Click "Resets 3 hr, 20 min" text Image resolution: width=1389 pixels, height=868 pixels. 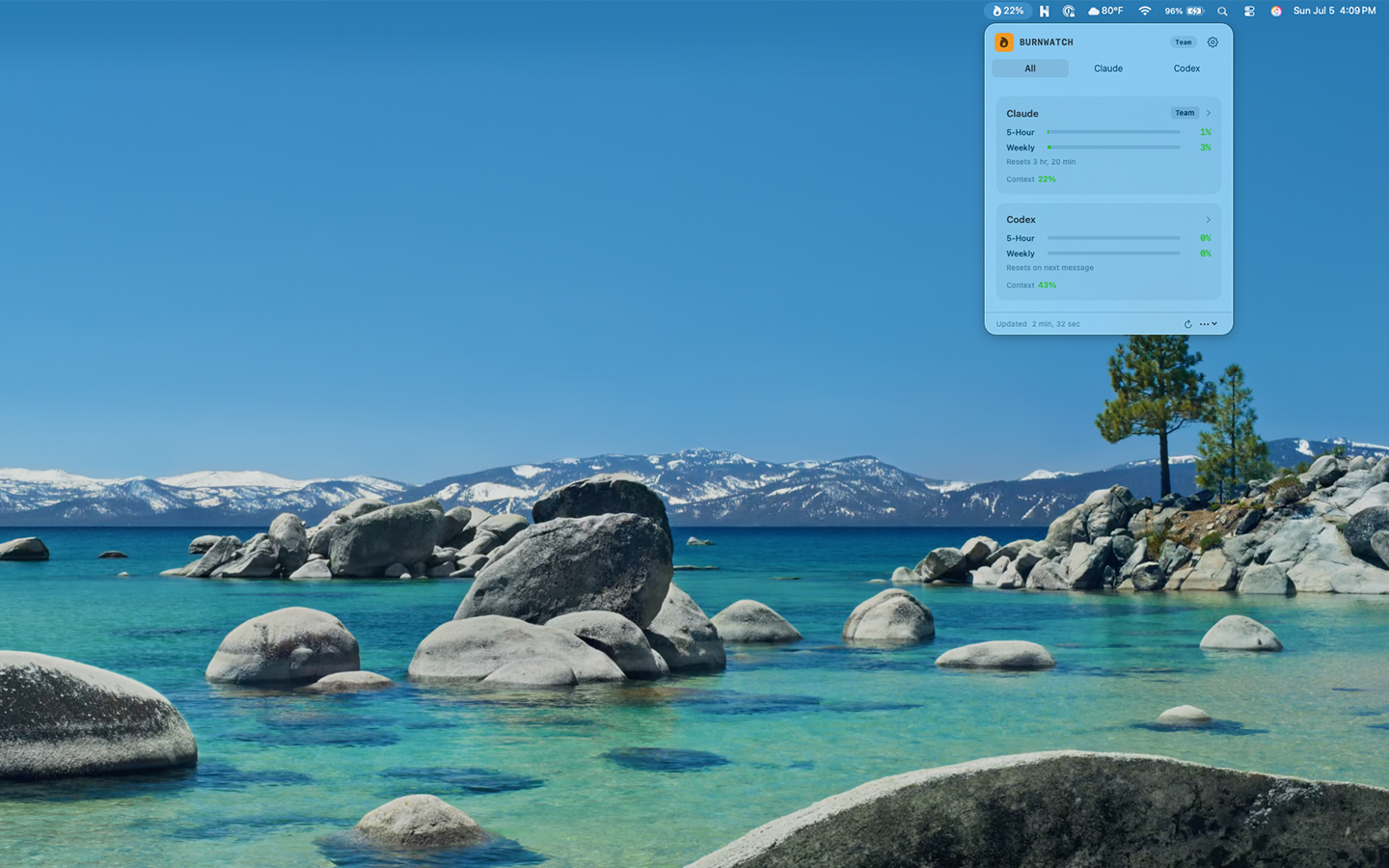(x=1041, y=162)
